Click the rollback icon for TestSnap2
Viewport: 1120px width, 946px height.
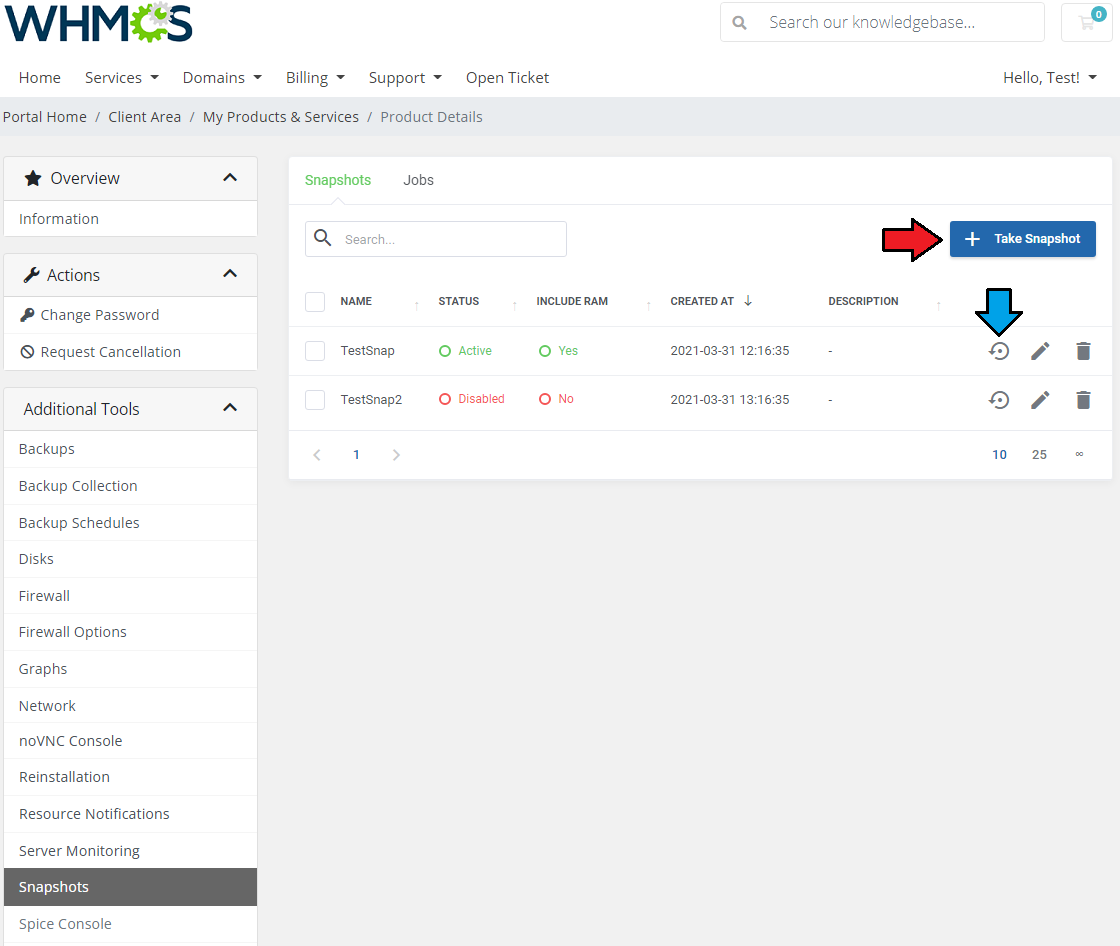(999, 400)
